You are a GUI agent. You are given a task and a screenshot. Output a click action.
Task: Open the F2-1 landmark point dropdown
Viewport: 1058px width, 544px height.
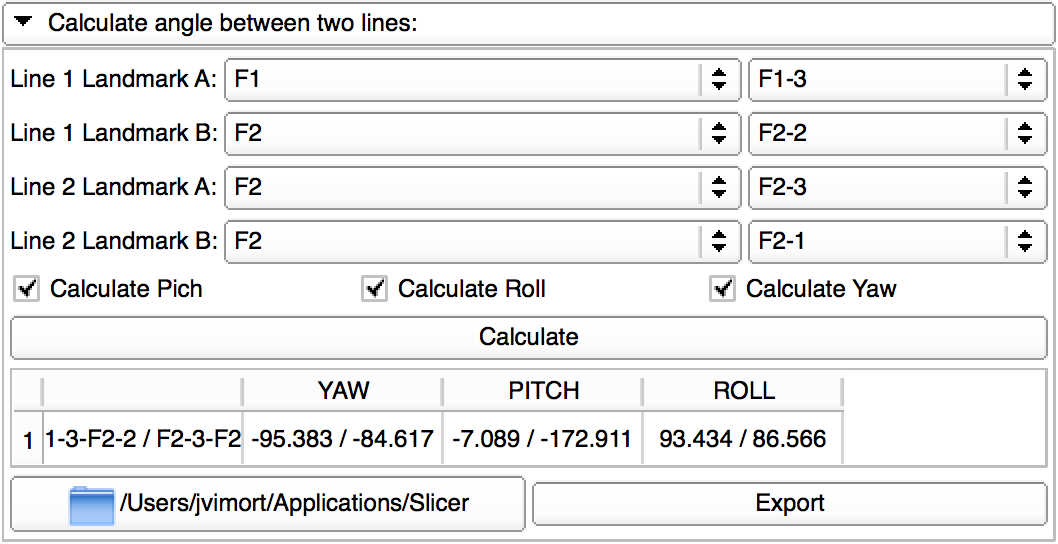895,241
